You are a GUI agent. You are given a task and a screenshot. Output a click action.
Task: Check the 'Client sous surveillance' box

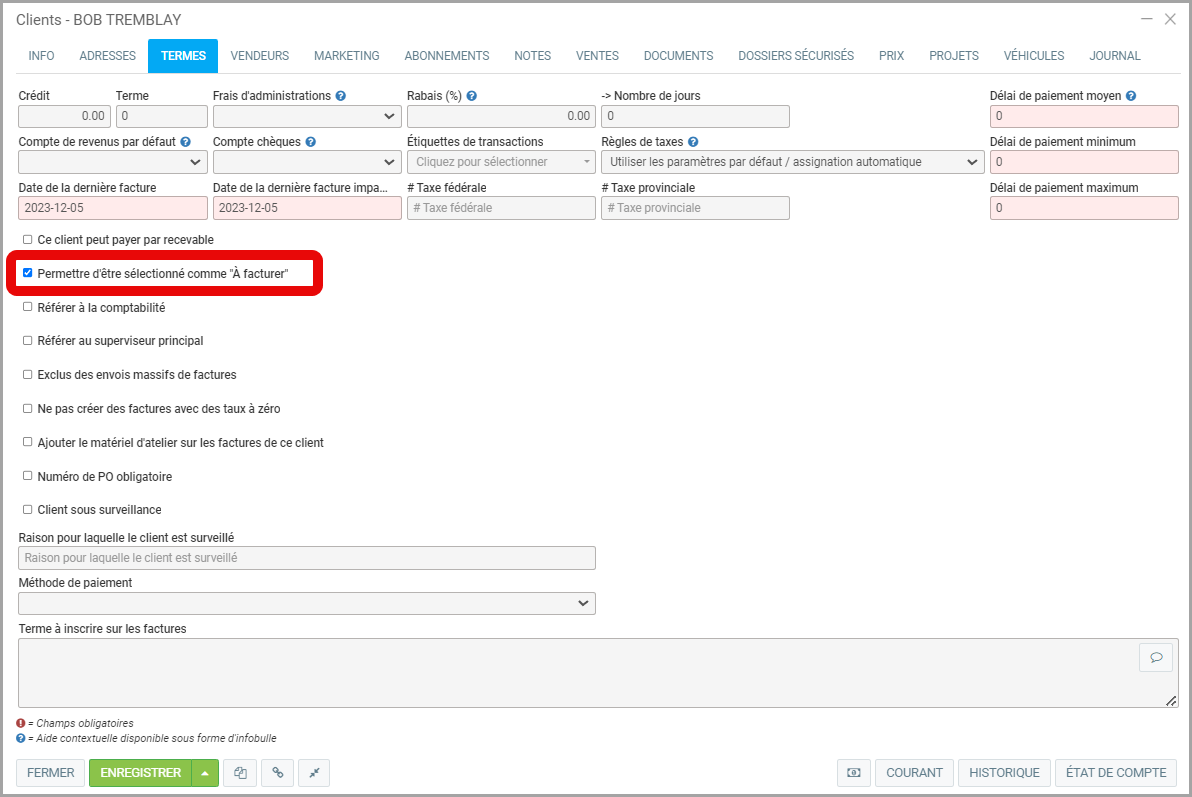(28, 510)
